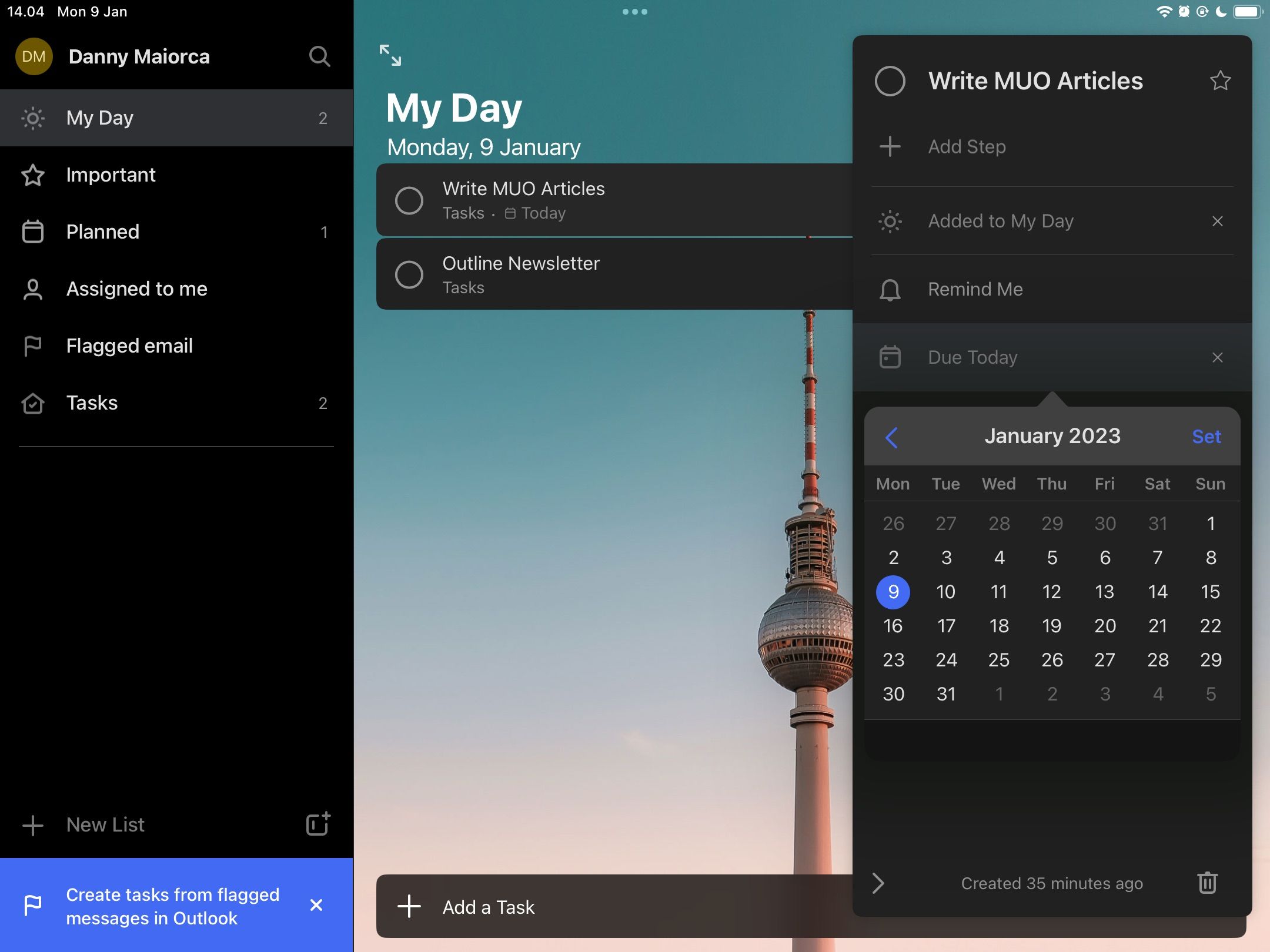This screenshot has width=1270, height=952.
Task: Select January 15 on the calendar
Action: click(x=1210, y=590)
